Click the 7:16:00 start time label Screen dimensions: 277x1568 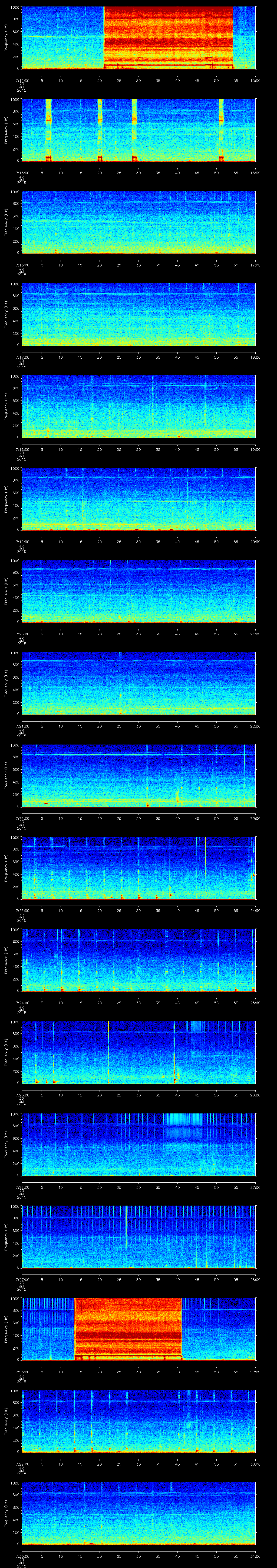point(22,265)
